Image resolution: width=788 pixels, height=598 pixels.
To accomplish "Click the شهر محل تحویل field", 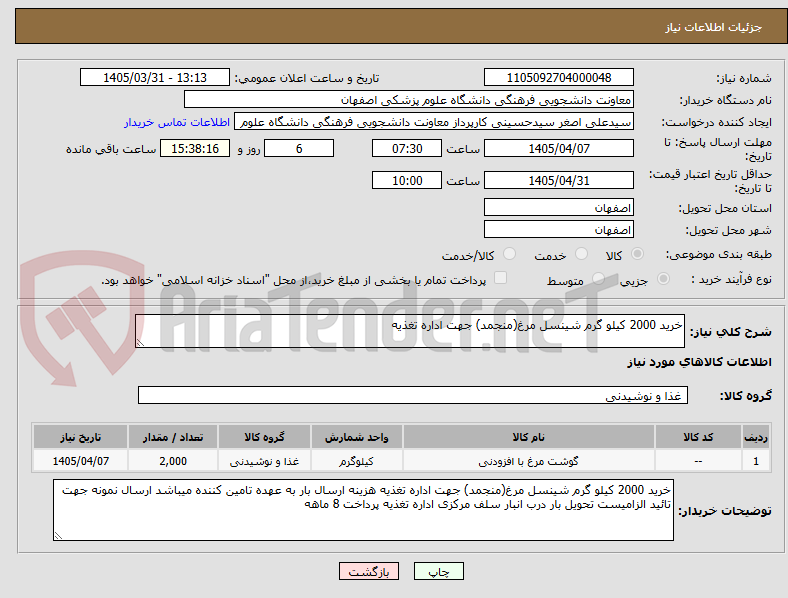I will coord(558,230).
